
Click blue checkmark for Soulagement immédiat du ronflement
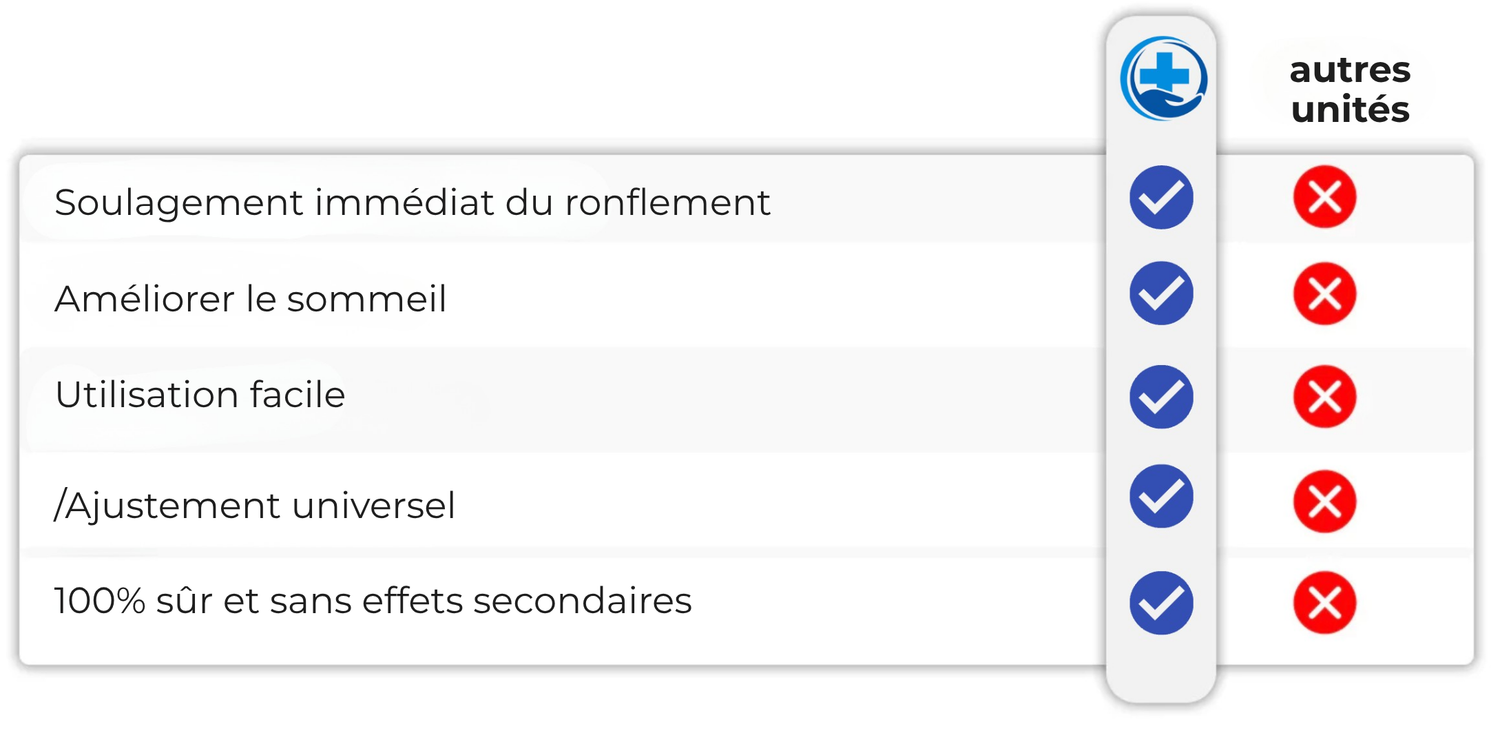tap(1161, 197)
